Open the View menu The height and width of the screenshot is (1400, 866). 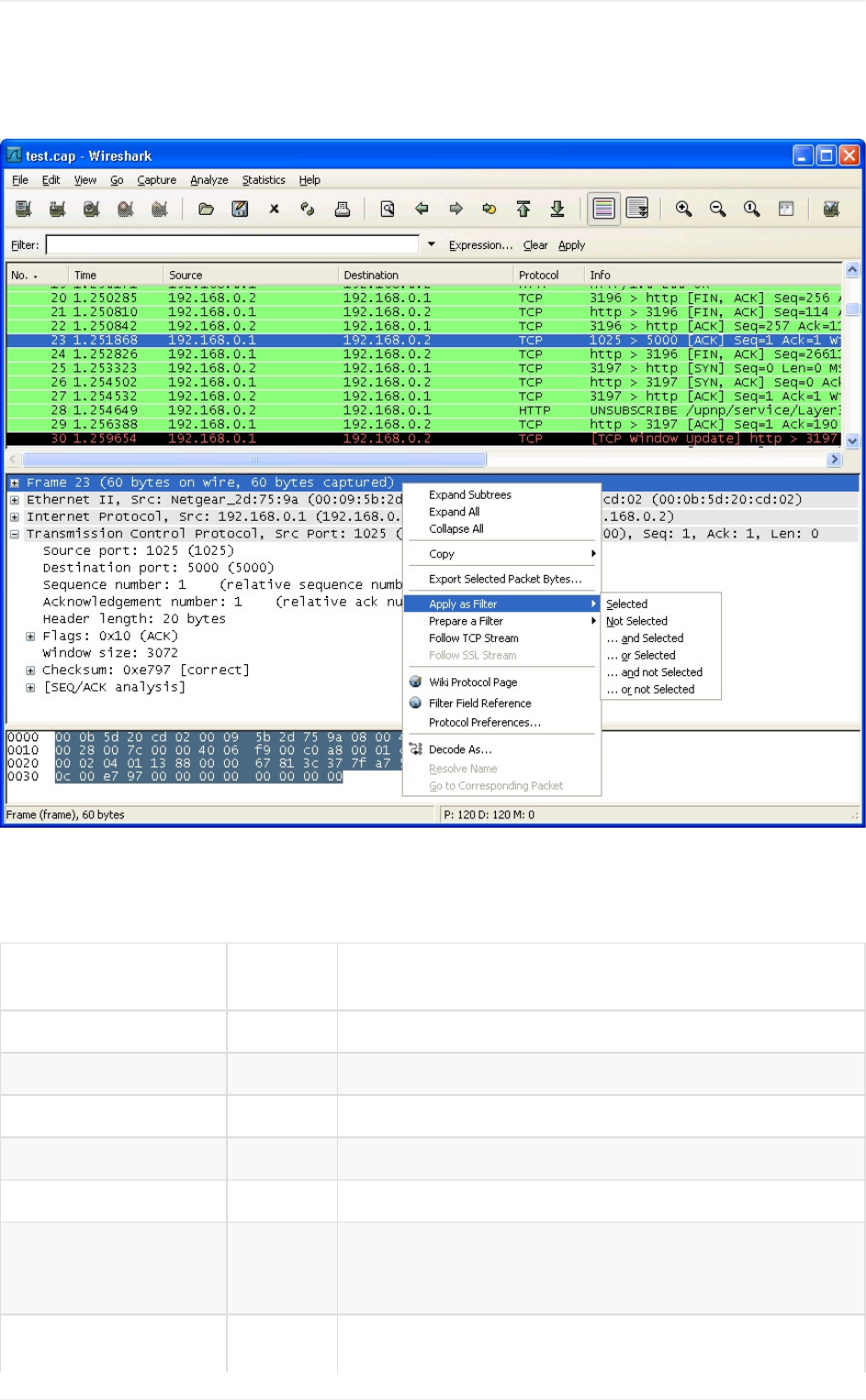tap(85, 180)
